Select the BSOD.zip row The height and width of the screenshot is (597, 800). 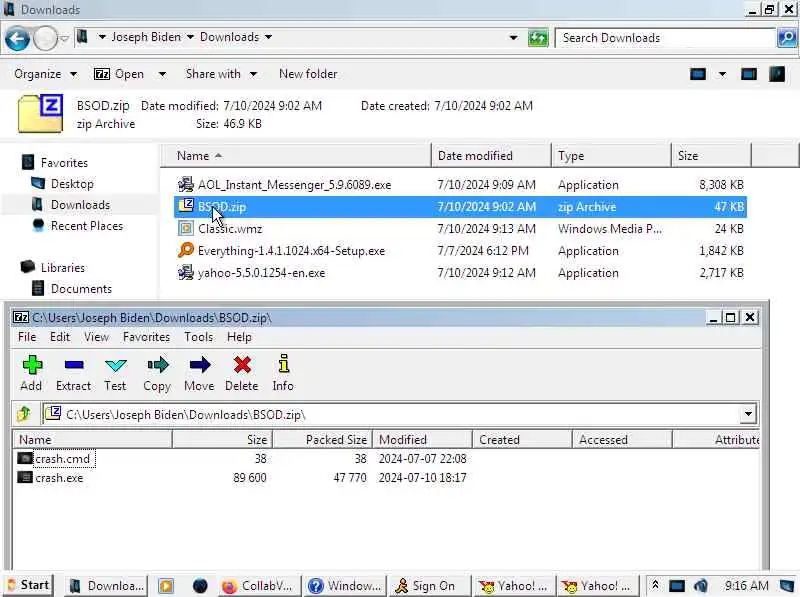tap(460, 207)
